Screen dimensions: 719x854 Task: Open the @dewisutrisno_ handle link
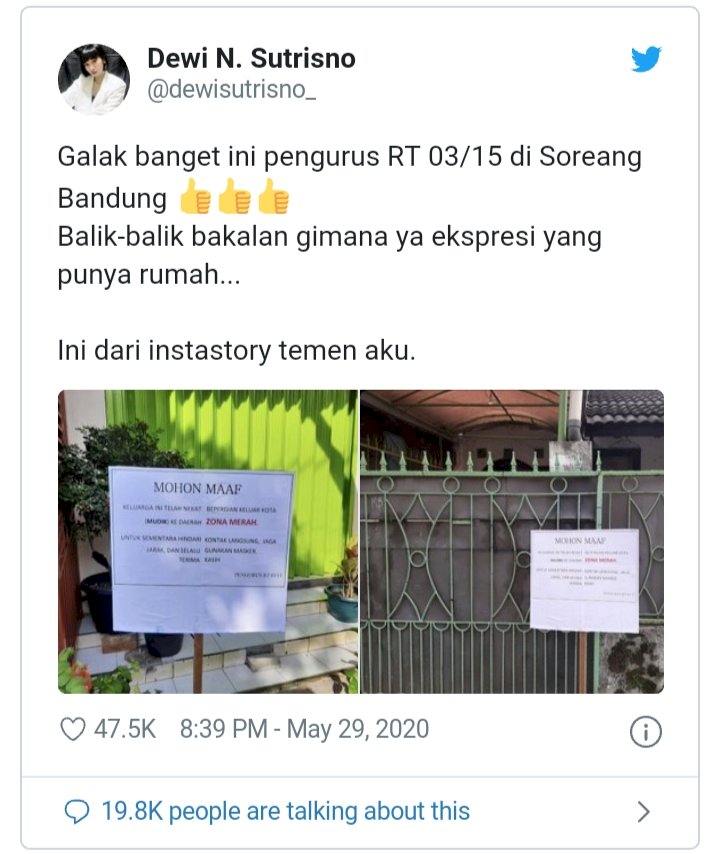coord(231,89)
